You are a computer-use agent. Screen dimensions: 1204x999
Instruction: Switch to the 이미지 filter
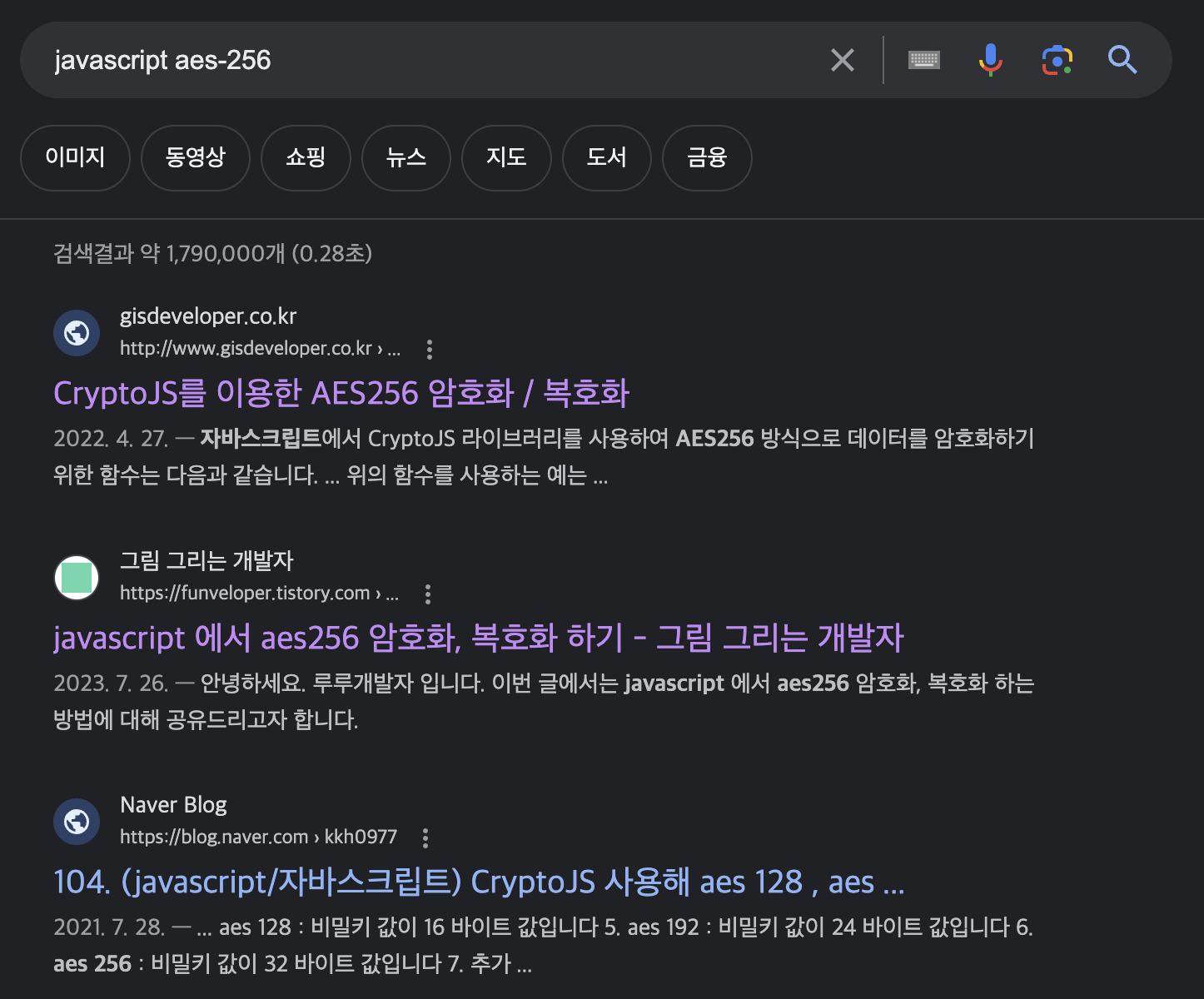pyautogui.click(x=75, y=158)
